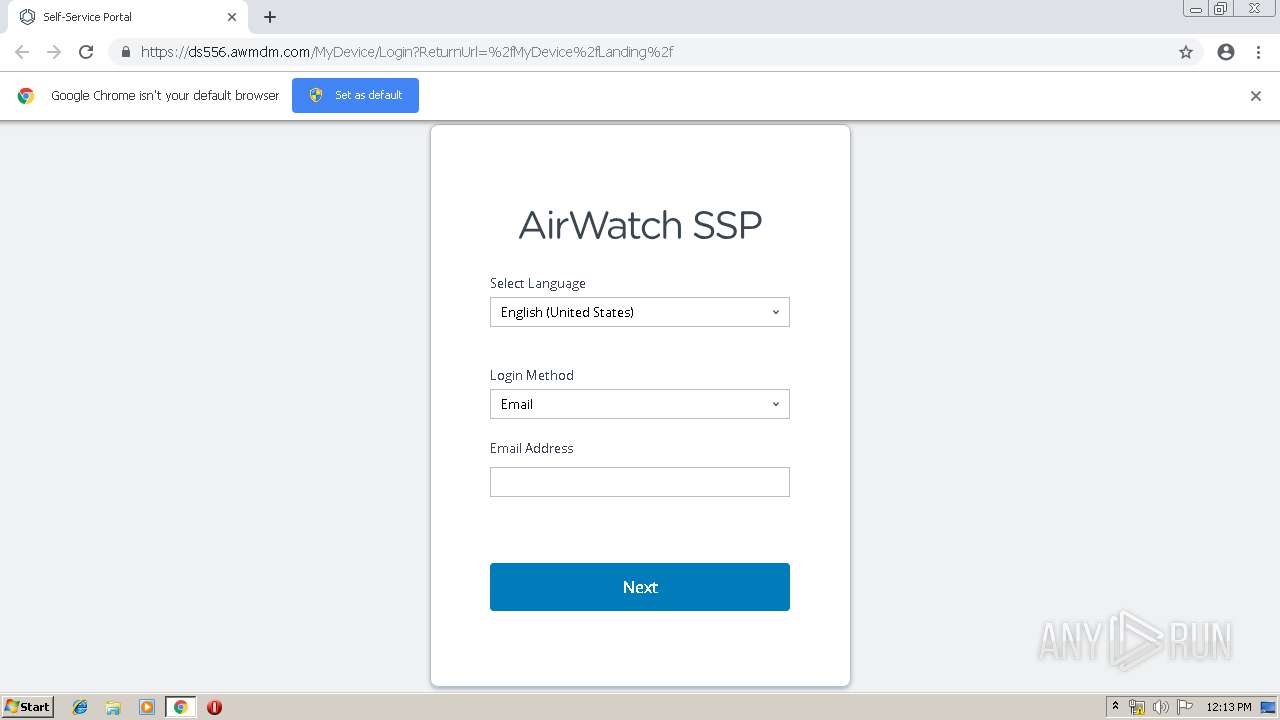Click the network tray icon
Viewport: 1280px width, 720px height.
[1137, 707]
